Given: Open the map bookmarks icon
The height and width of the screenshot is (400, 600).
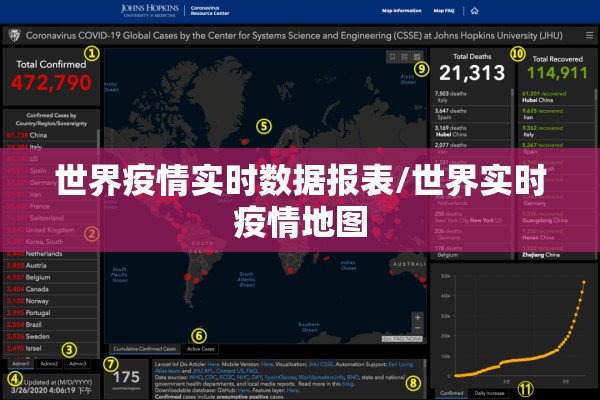Looking at the screenshot, I should 392,57.
